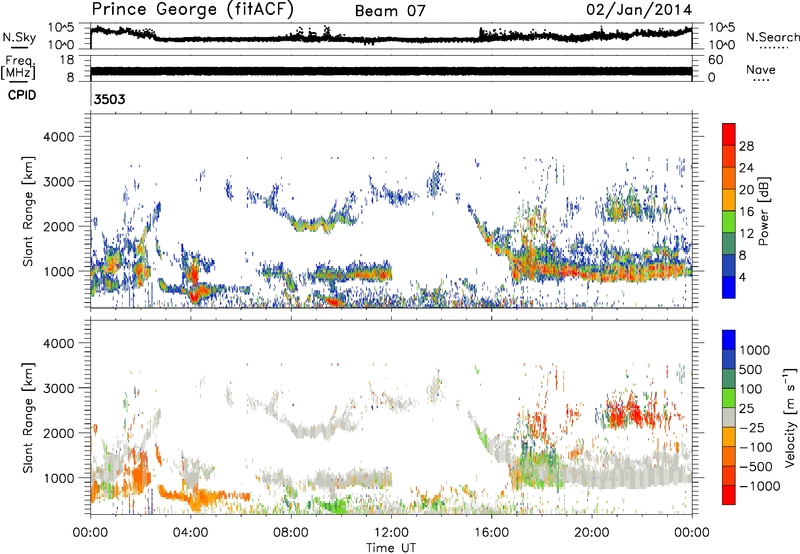Click the "60" Nave axis tick
800x554 pixels.
click(x=715, y=60)
